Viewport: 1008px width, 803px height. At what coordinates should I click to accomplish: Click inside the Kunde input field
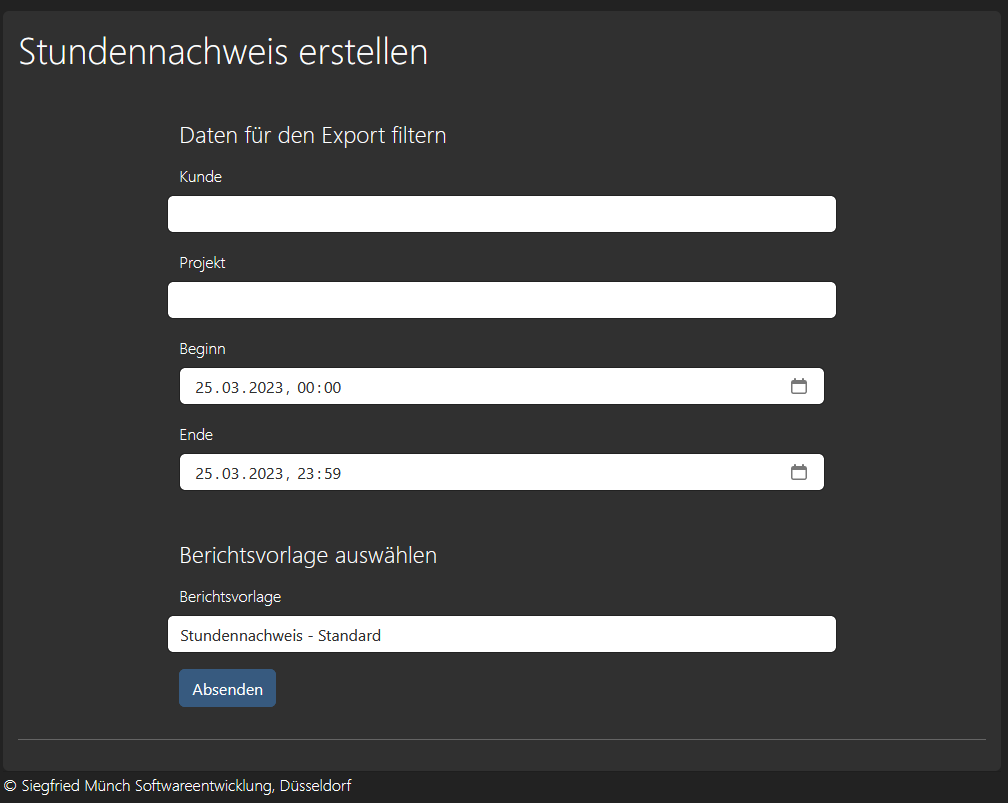(501, 213)
